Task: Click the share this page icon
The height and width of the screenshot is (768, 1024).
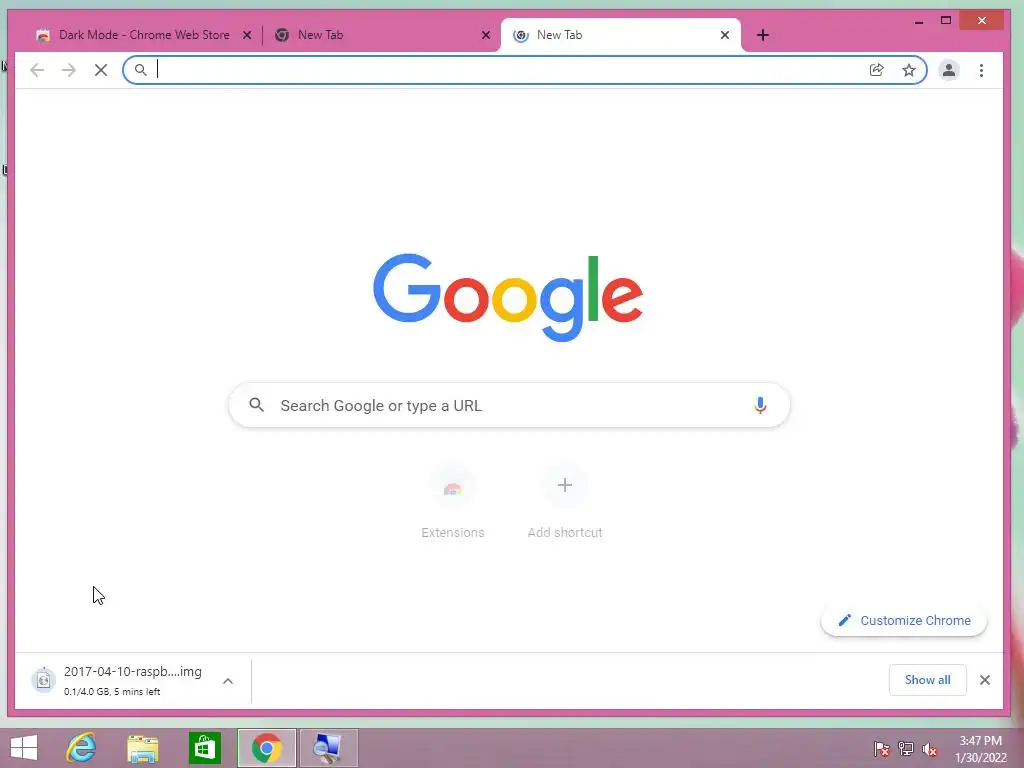Action: tap(876, 70)
